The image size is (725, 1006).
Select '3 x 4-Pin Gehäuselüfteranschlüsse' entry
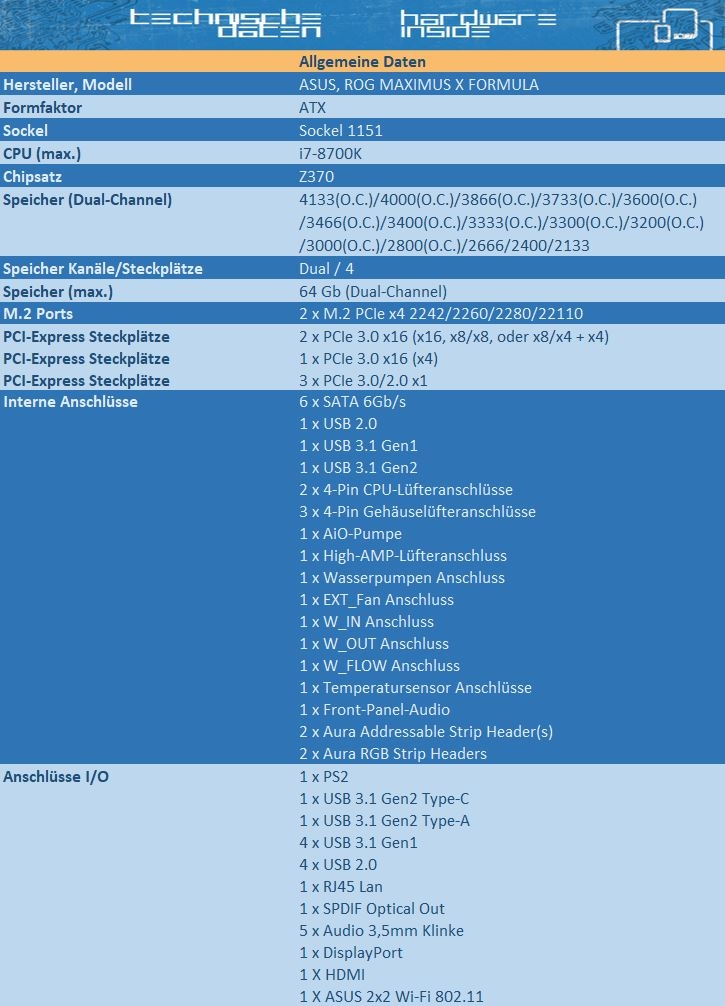(417, 512)
